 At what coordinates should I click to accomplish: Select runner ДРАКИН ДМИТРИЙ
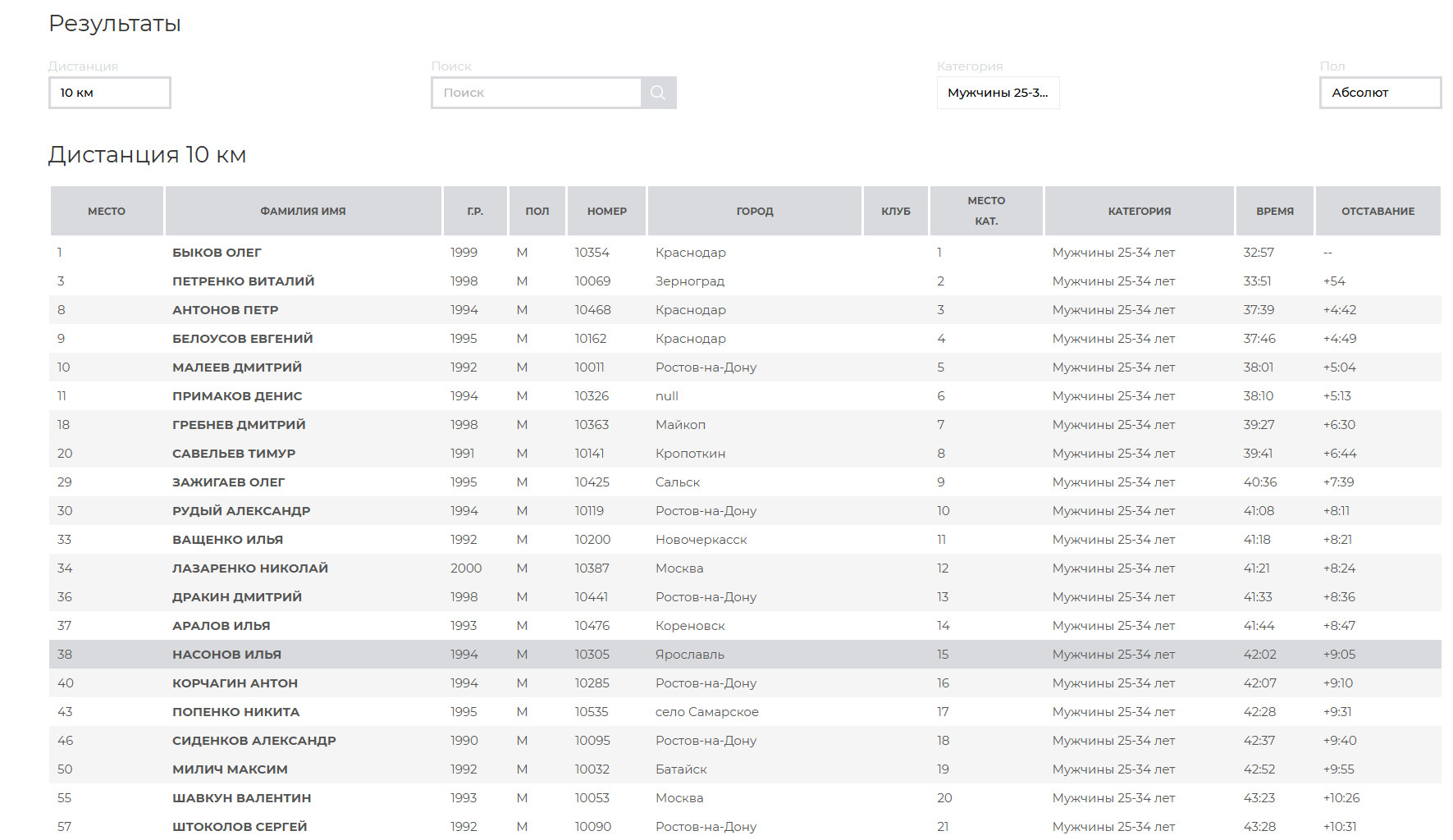[237, 597]
